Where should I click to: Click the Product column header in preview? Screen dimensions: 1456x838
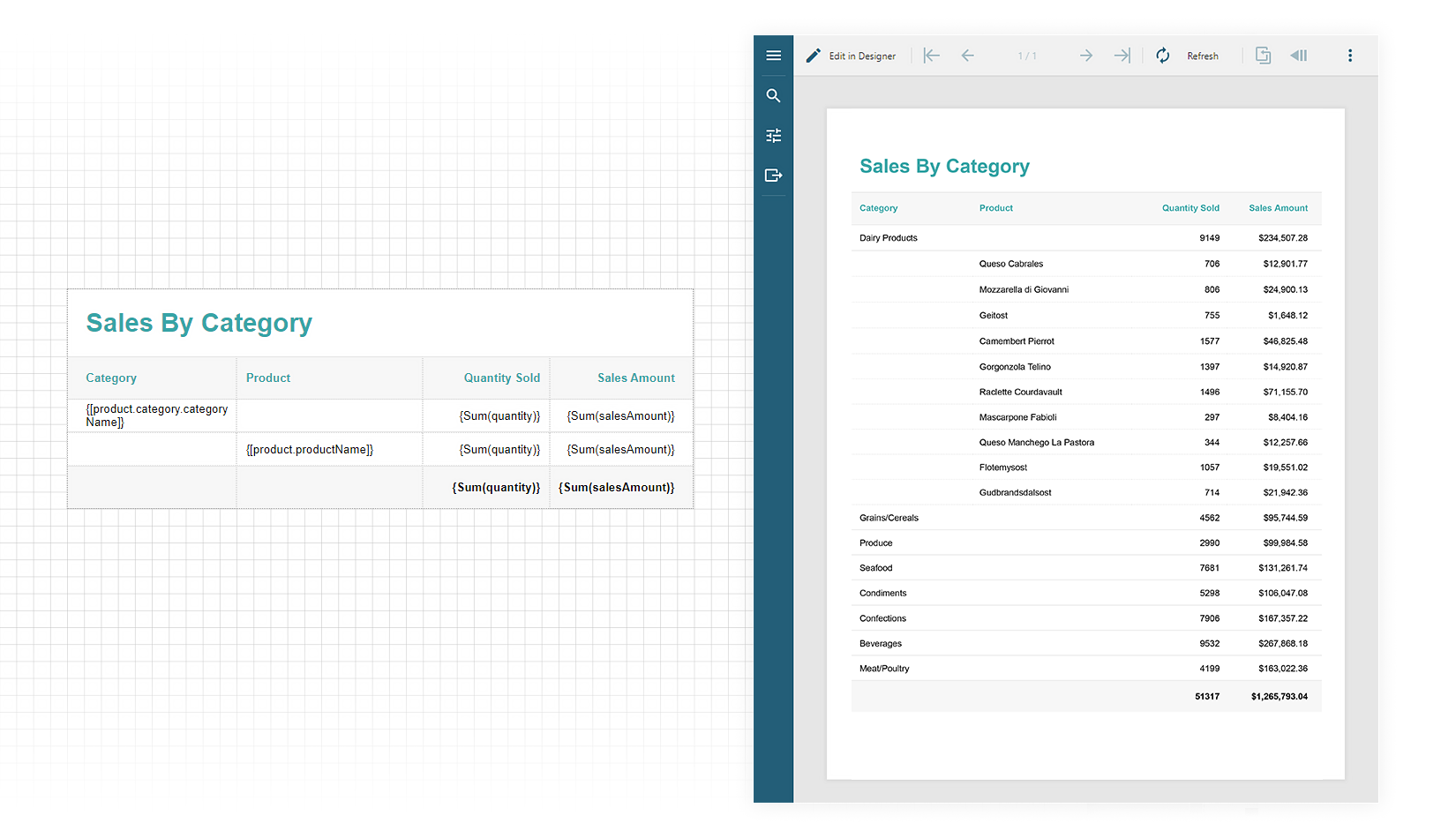tap(995, 208)
